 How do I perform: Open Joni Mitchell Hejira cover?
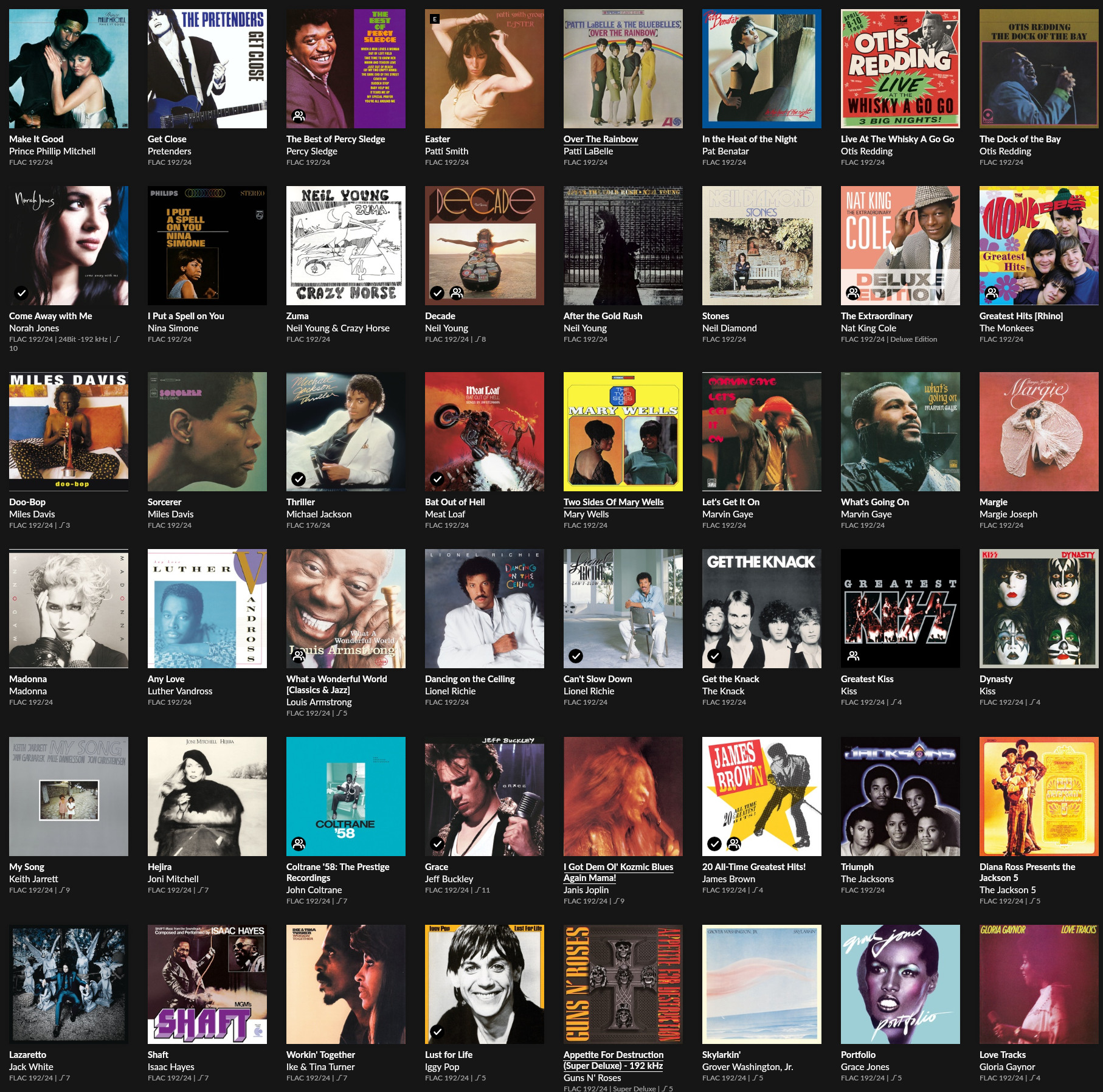click(207, 797)
